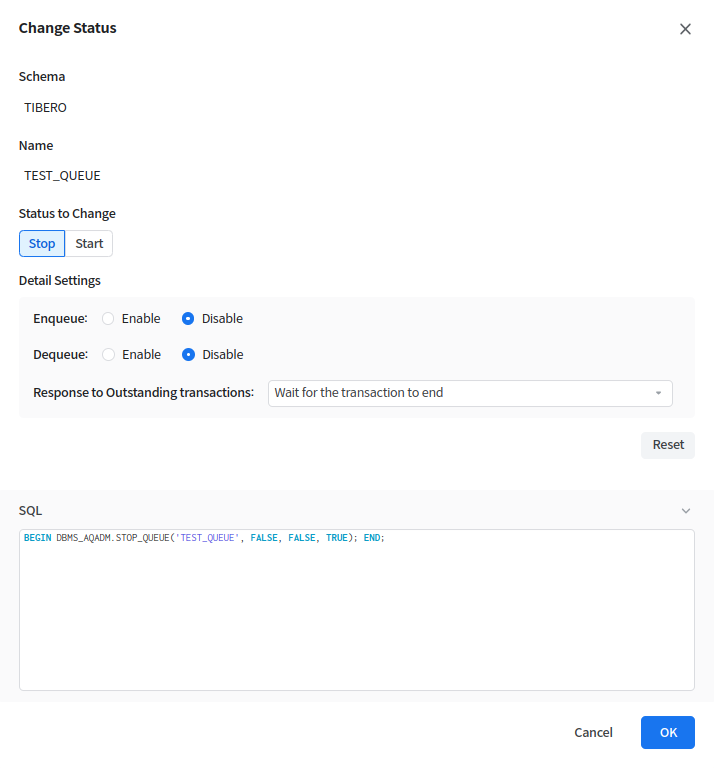Enable the Dequeue radio option
The image size is (714, 768).
tap(108, 355)
